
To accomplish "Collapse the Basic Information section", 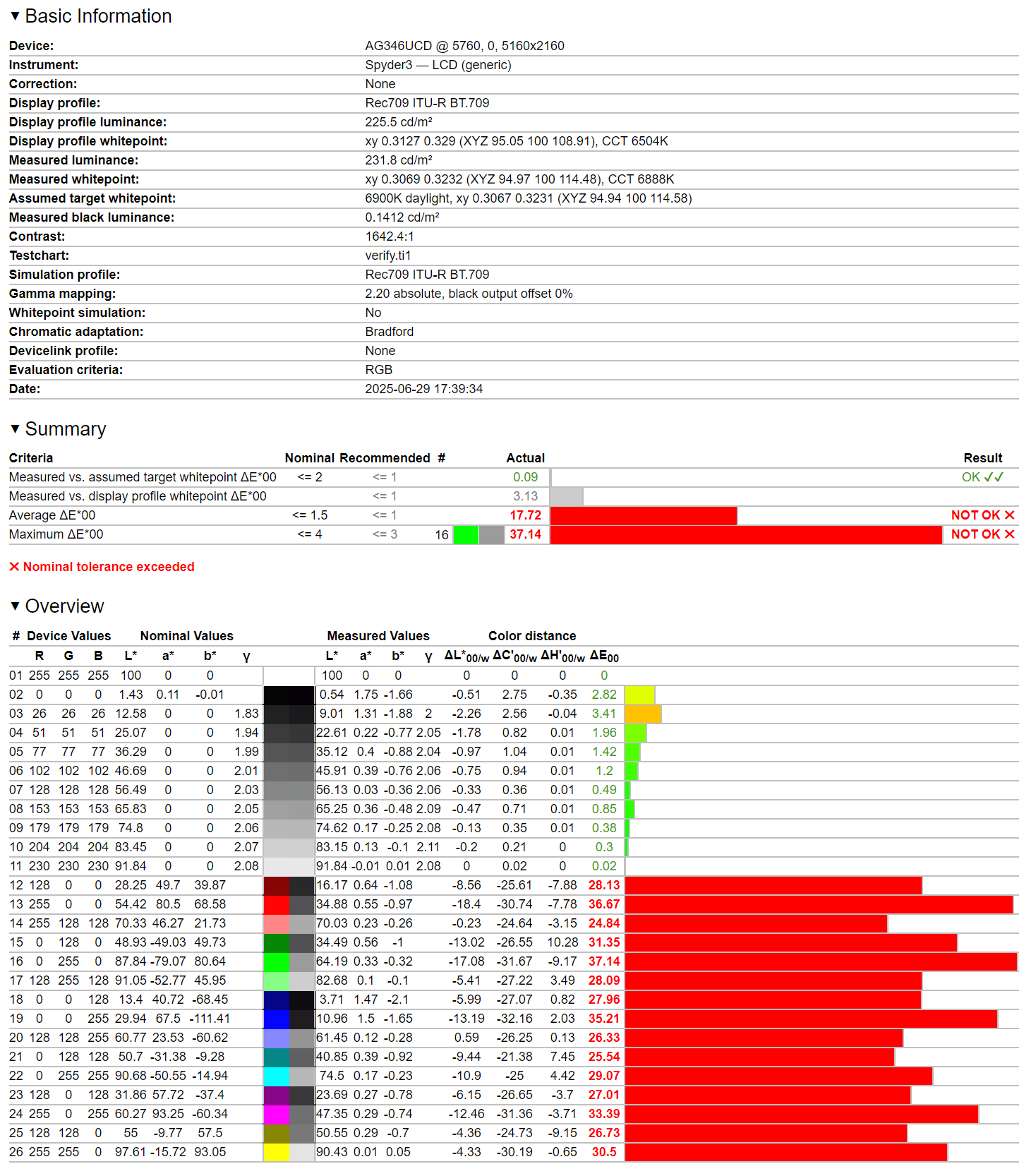I will (x=15, y=16).
